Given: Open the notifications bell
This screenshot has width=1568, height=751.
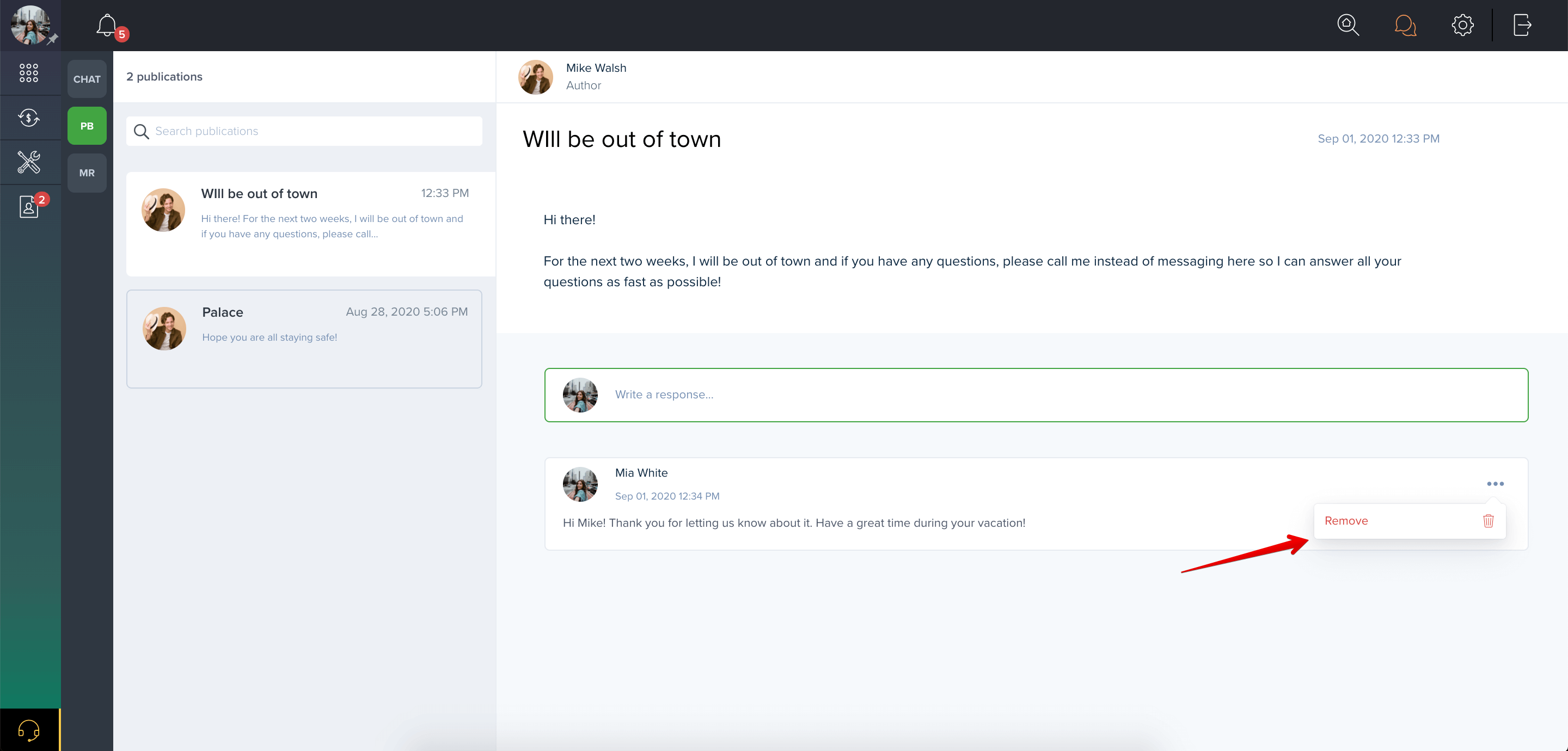Looking at the screenshot, I should pyautogui.click(x=107, y=26).
